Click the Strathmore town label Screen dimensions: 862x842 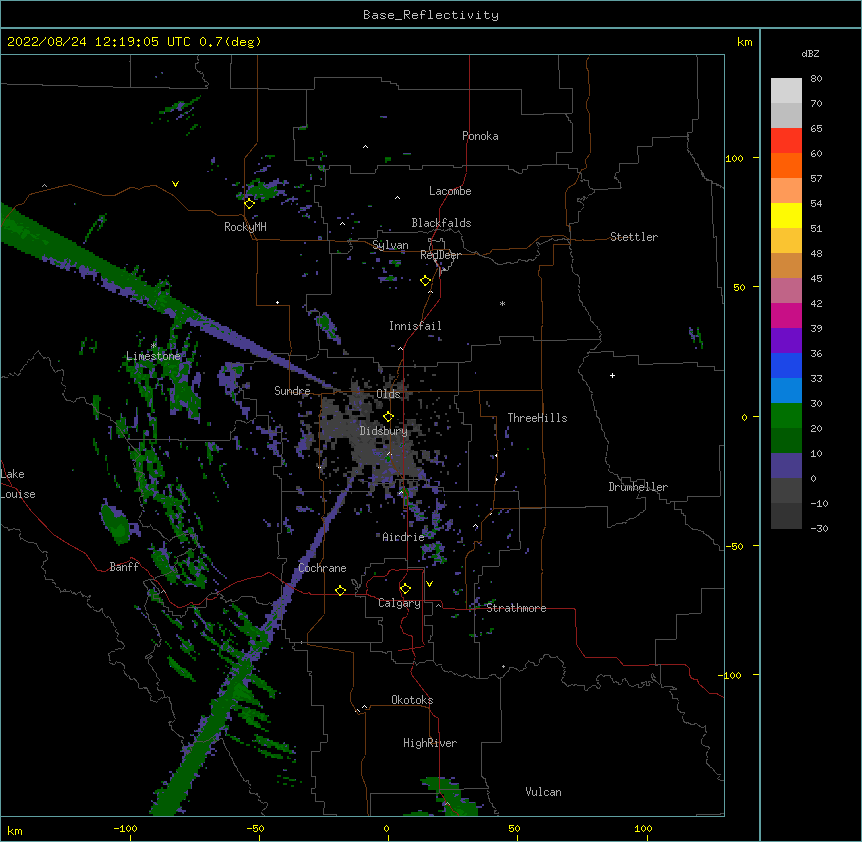pyautogui.click(x=516, y=608)
